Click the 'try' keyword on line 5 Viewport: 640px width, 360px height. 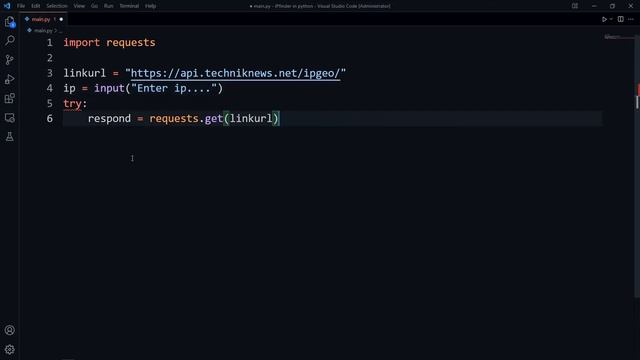point(72,103)
